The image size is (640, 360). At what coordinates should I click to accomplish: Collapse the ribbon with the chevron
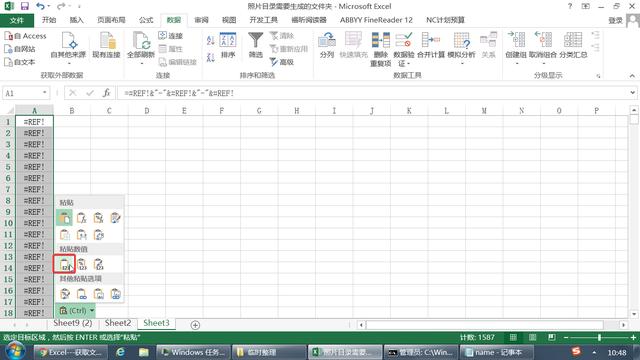click(x=632, y=76)
